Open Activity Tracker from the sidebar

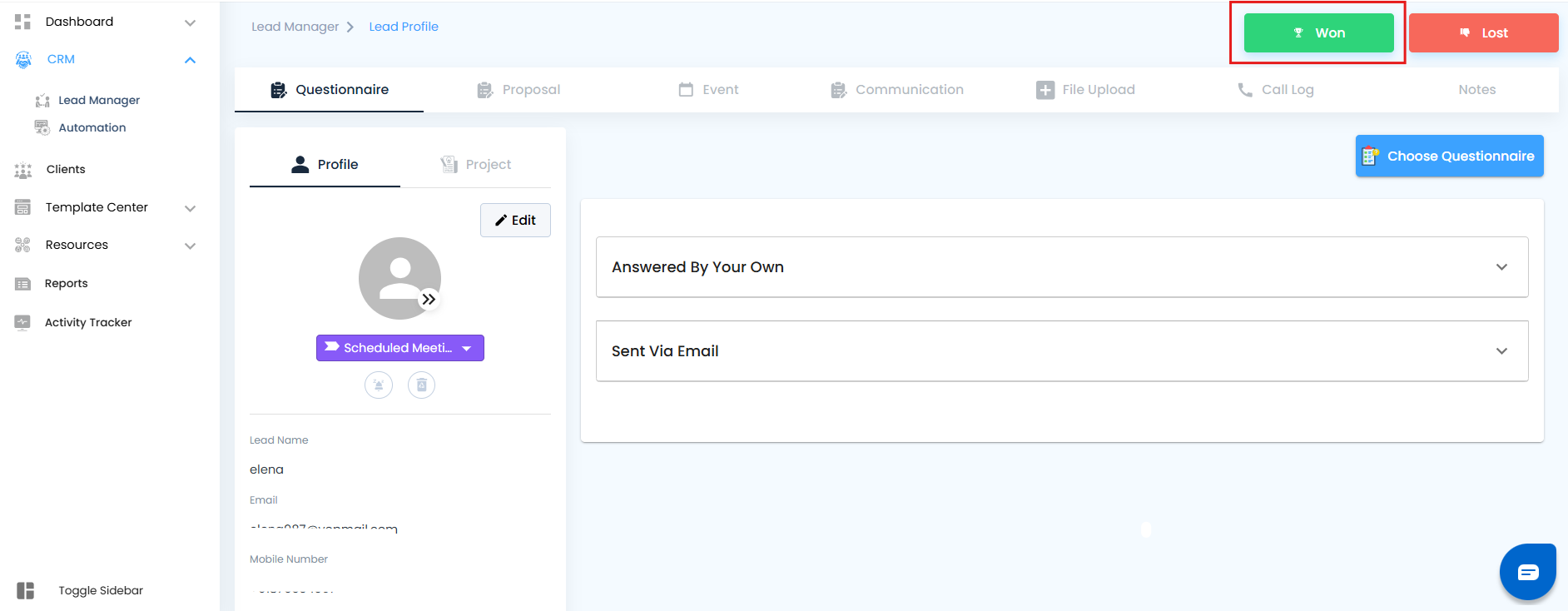click(x=88, y=322)
